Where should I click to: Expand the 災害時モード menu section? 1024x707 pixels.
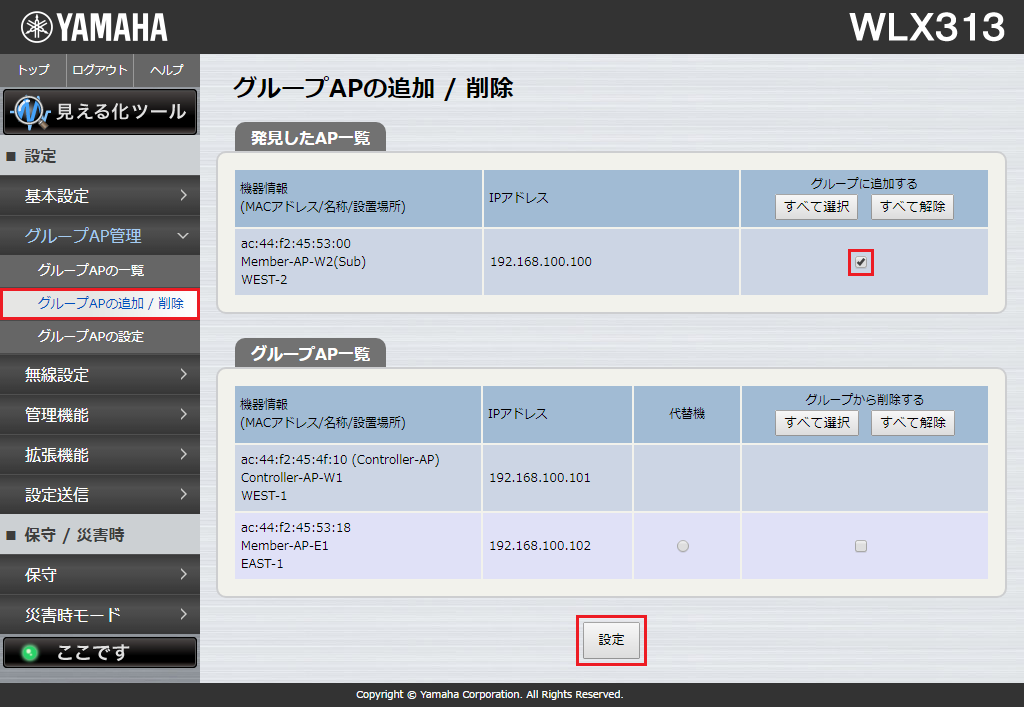[x=100, y=614]
